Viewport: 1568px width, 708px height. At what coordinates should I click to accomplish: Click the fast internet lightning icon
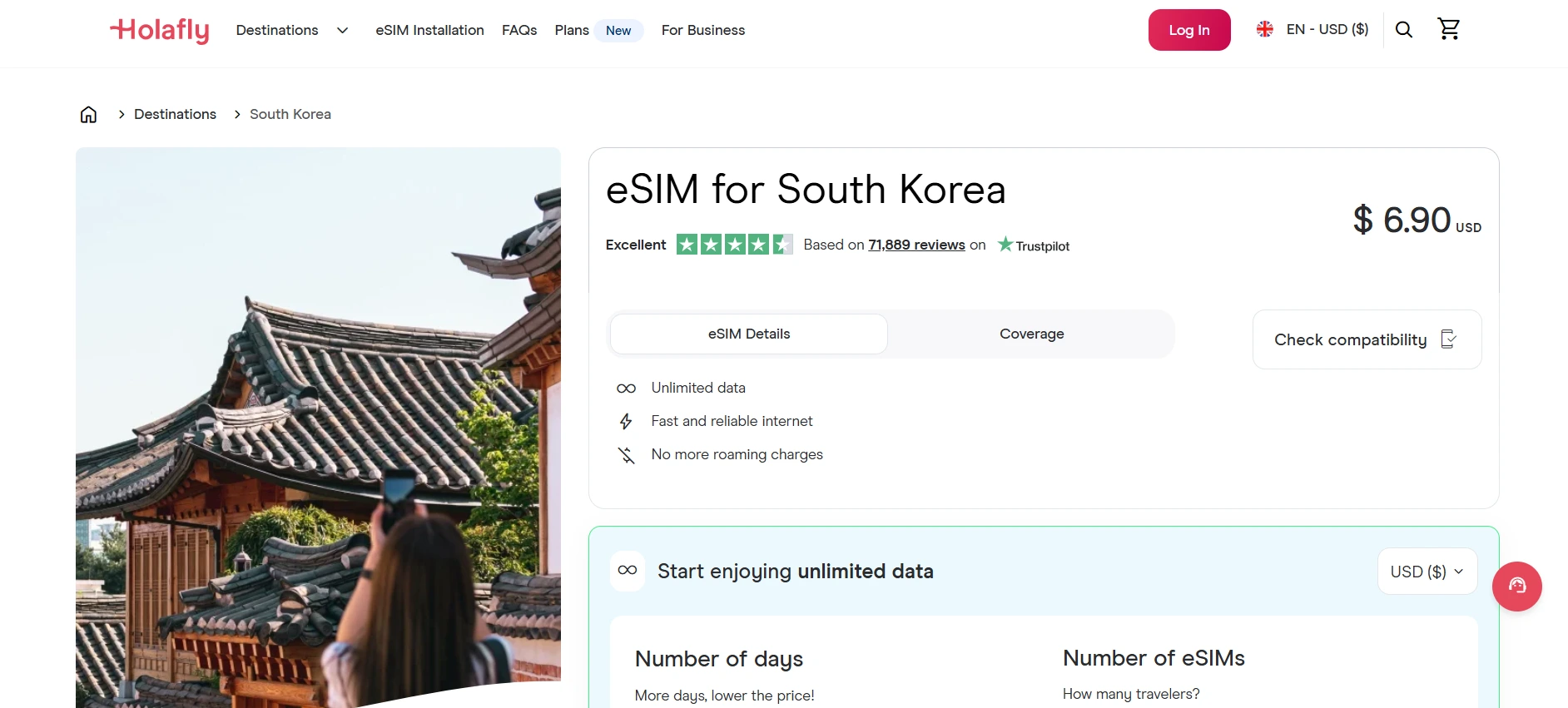[x=626, y=421]
